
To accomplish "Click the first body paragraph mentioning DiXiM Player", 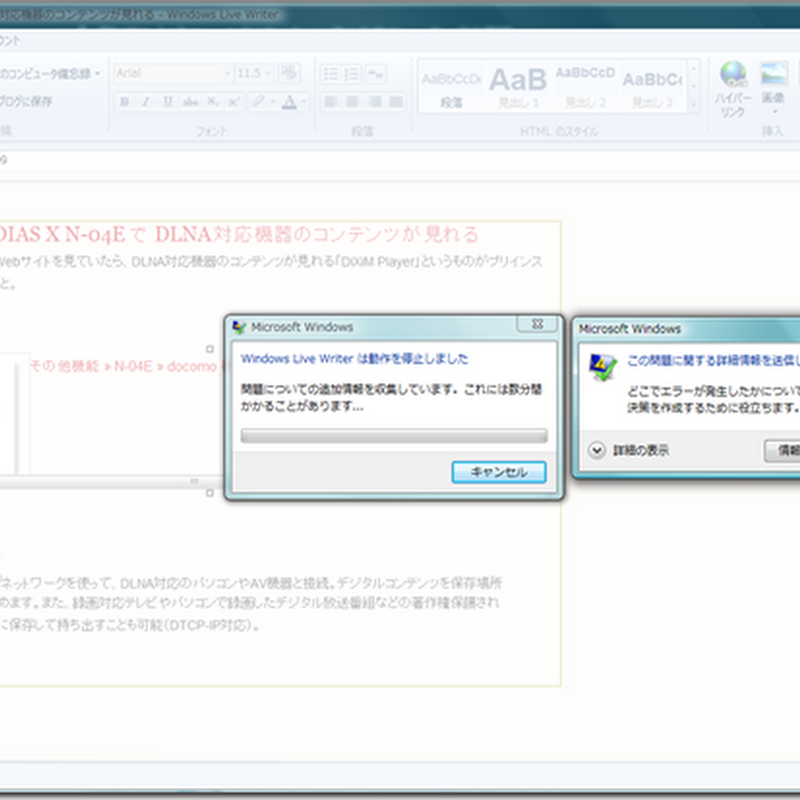I will point(271,272).
